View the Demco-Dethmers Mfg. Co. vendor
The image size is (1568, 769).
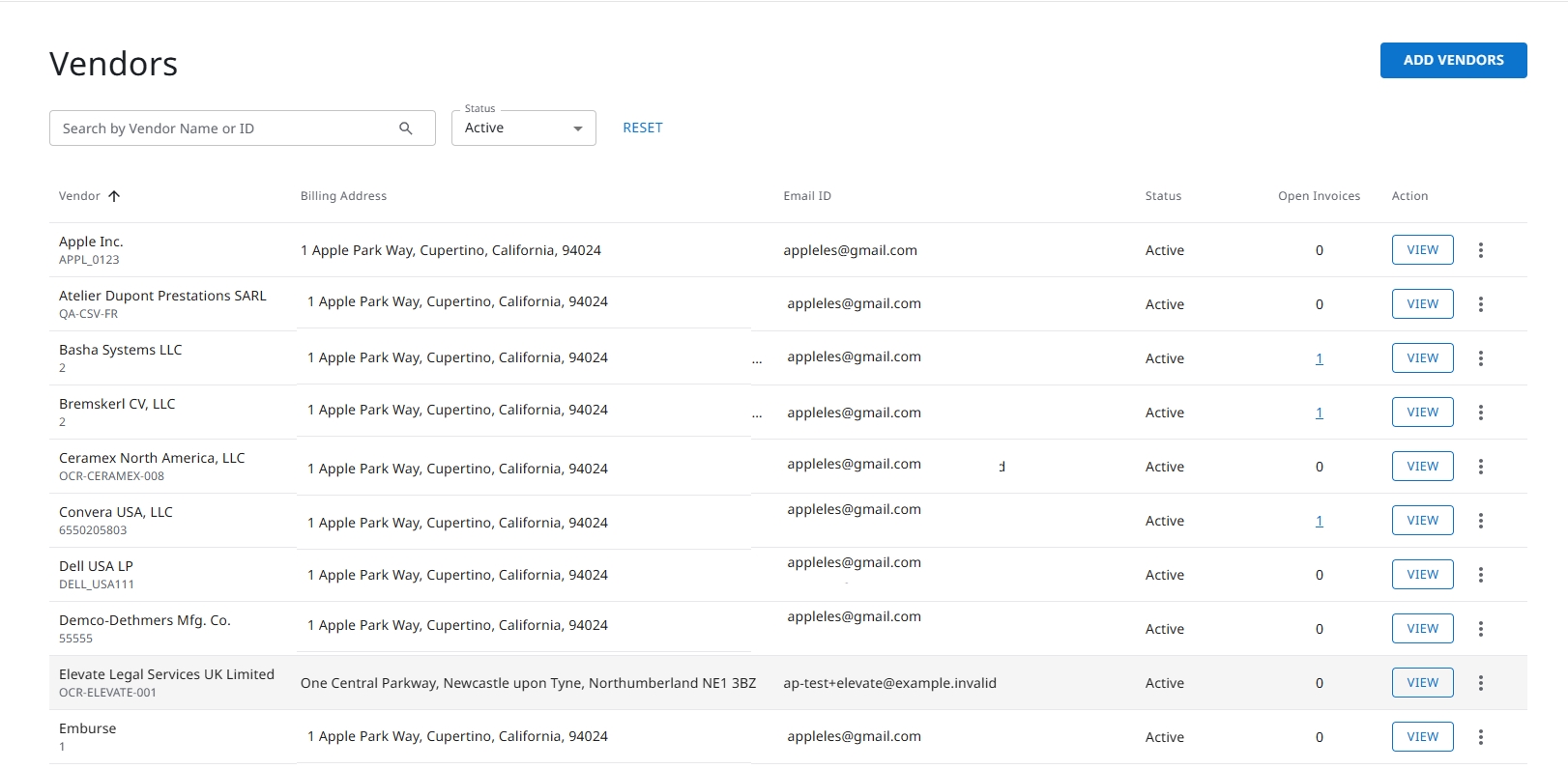coord(1422,628)
